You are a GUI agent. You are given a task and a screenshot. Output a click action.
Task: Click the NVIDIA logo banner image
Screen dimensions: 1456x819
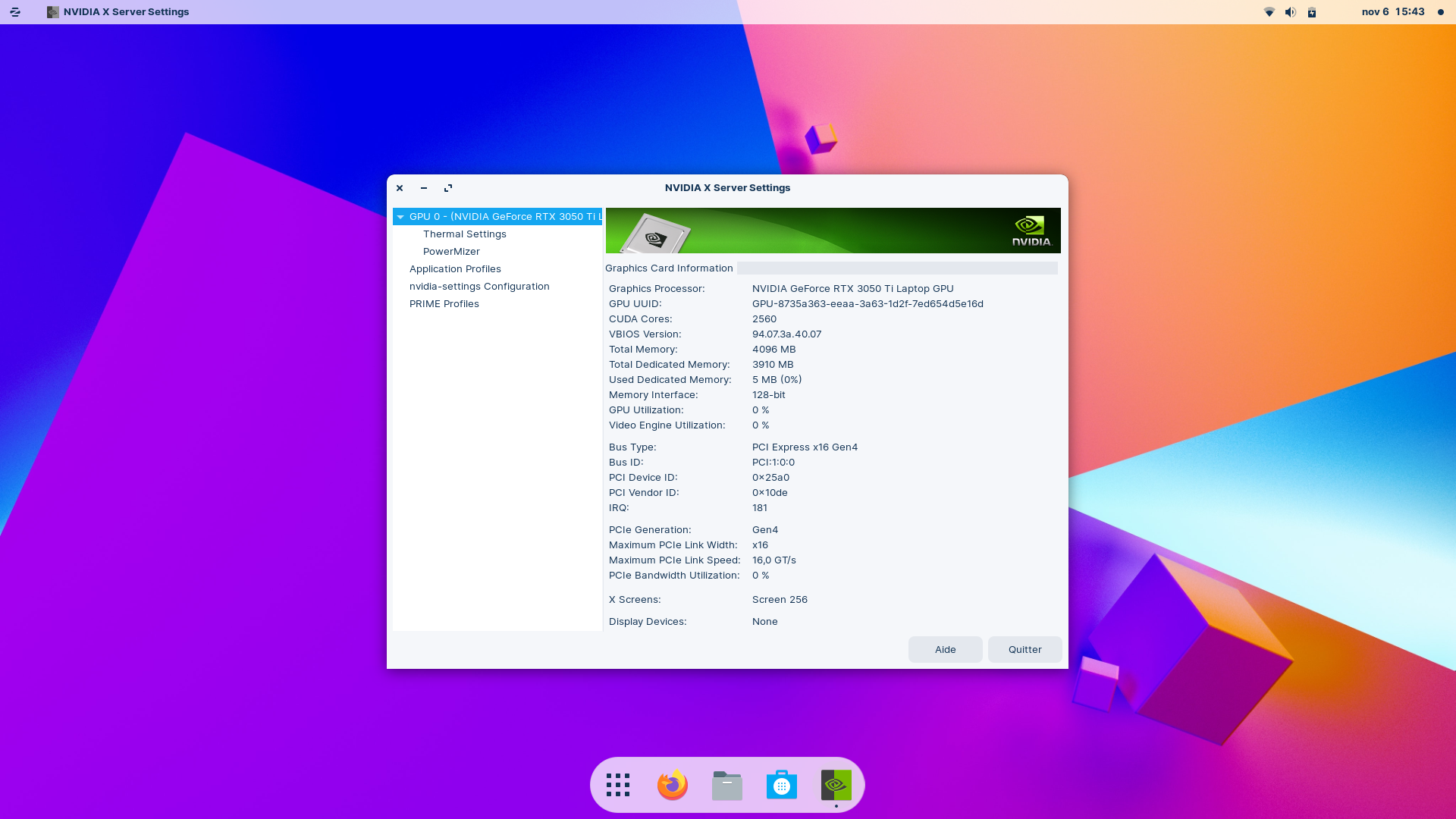833,231
